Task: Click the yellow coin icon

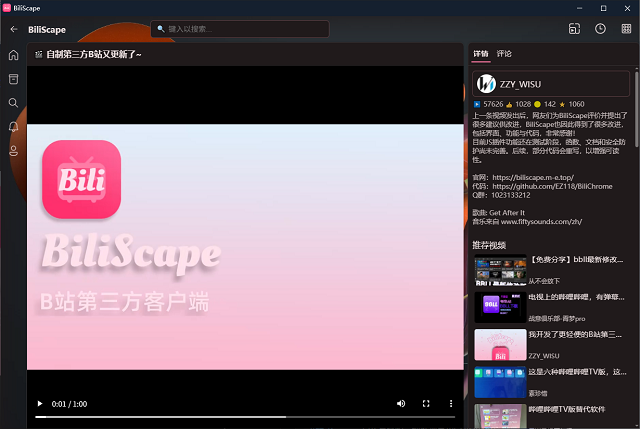Action: (537, 104)
